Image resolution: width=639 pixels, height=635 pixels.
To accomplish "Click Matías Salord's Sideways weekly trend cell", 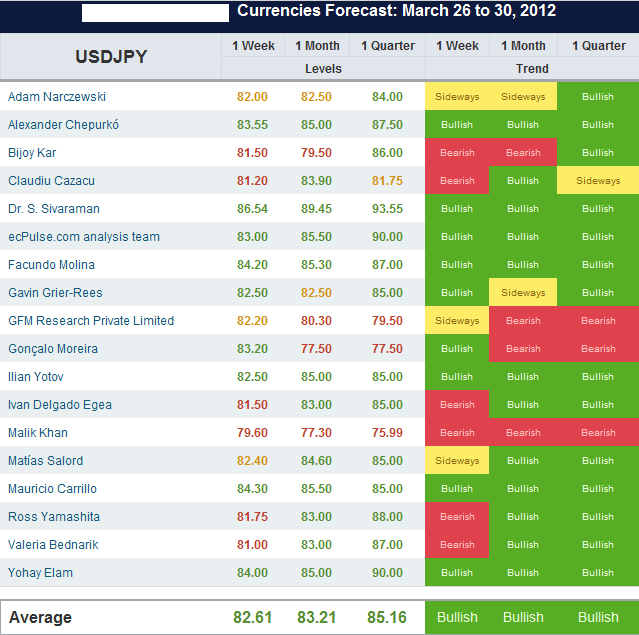I will point(457,461).
